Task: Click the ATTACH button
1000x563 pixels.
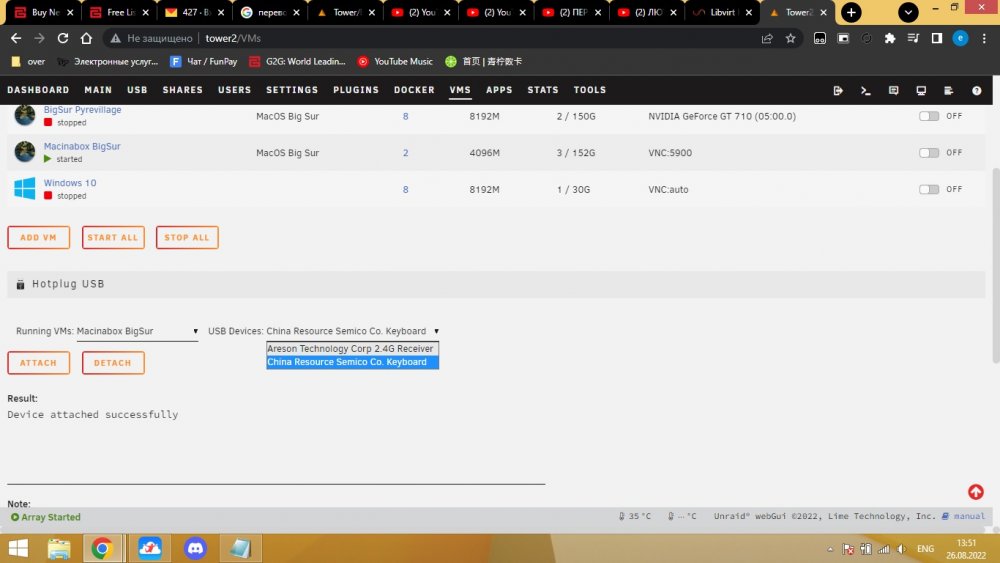Action: [x=38, y=363]
